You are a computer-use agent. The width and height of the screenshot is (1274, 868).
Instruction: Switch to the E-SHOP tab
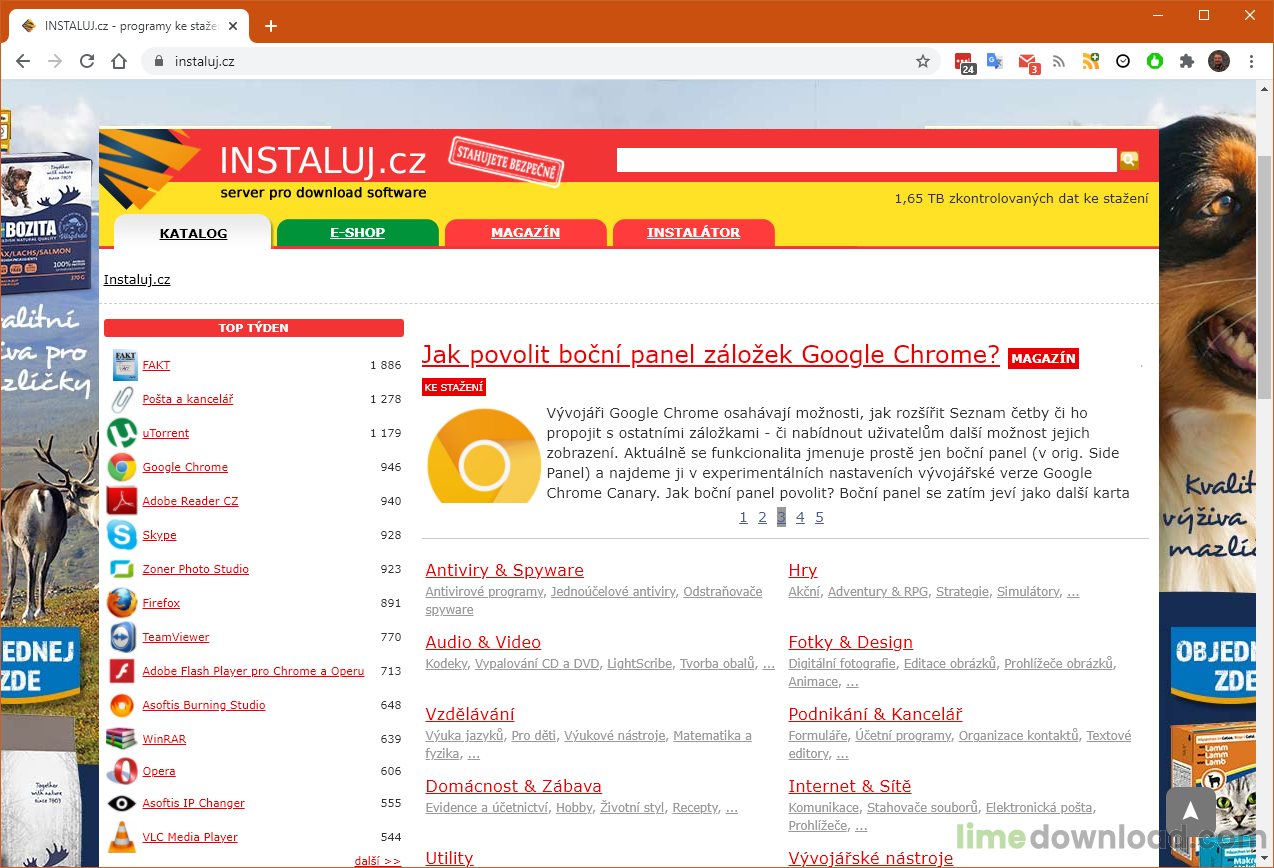click(357, 233)
